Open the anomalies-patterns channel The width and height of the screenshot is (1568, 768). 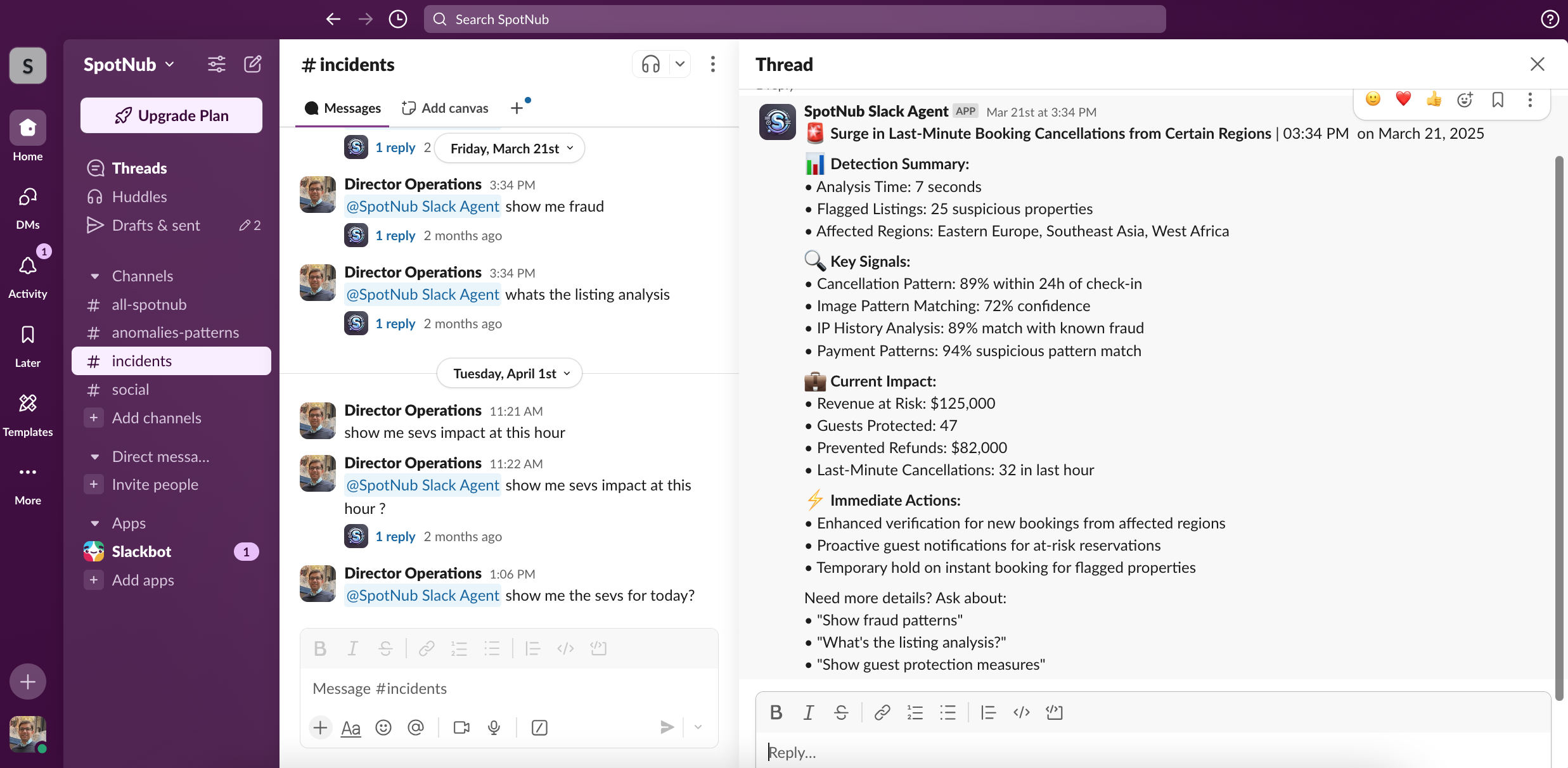point(171,332)
